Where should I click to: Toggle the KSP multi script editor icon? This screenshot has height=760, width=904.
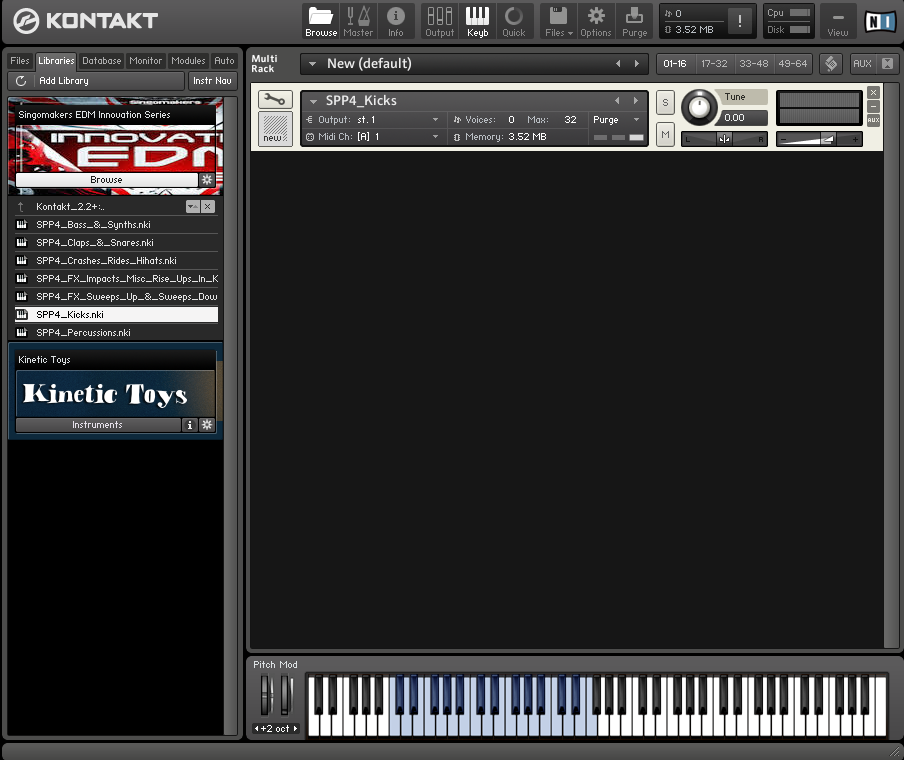(831, 63)
